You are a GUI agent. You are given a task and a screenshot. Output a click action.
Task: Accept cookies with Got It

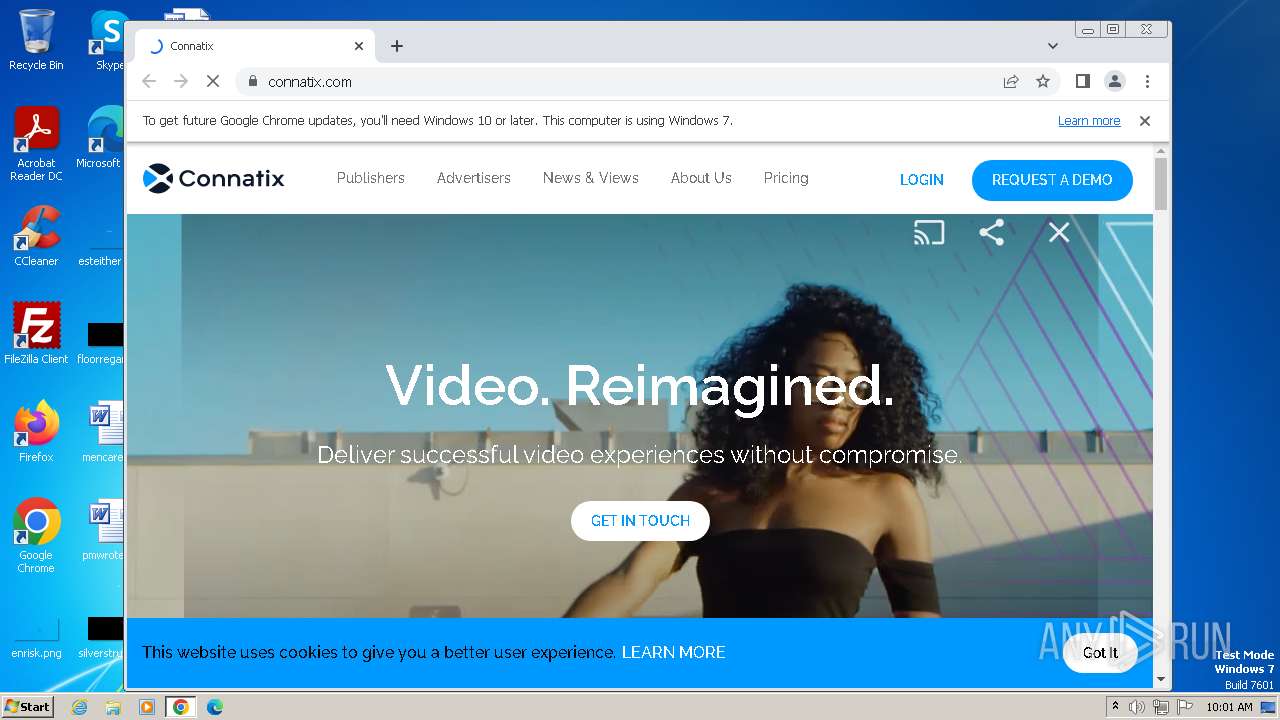[1100, 653]
